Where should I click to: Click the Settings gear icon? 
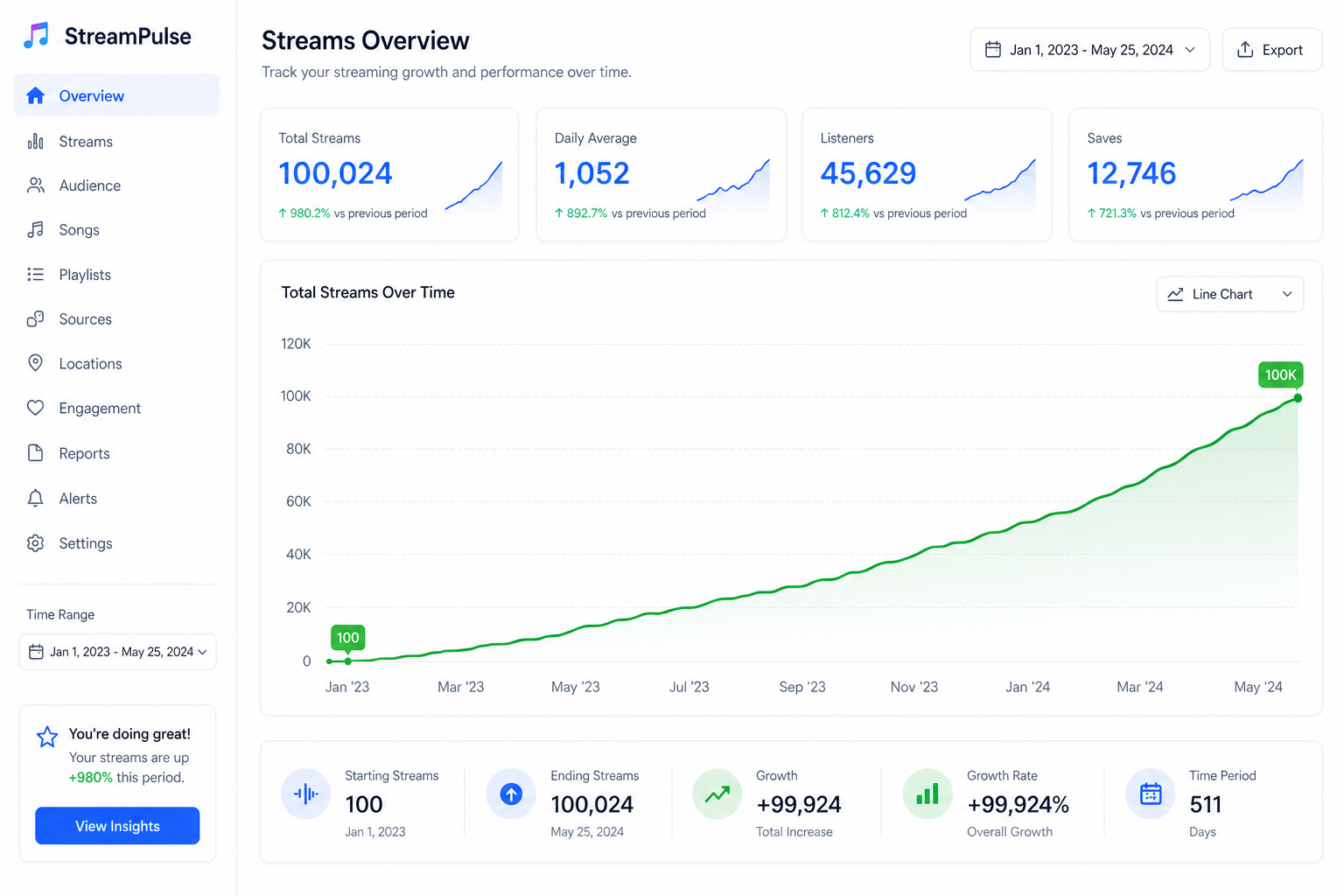[35, 542]
